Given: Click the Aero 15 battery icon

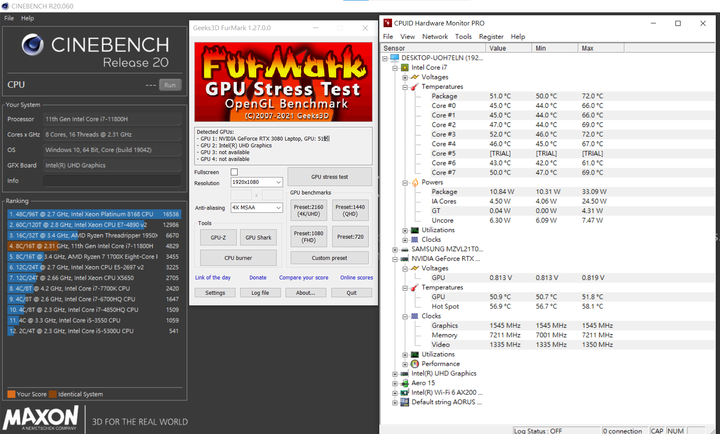Looking at the screenshot, I should click(405, 383).
